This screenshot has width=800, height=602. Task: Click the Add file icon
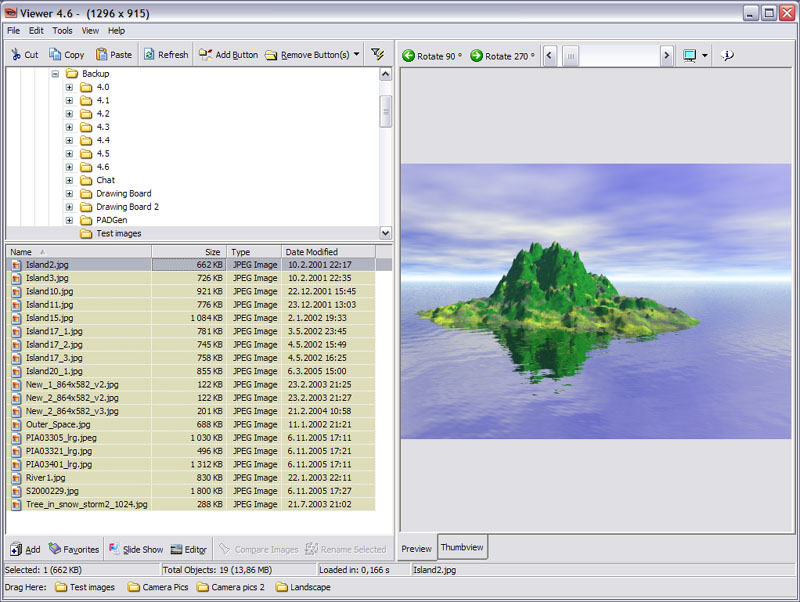(16, 549)
